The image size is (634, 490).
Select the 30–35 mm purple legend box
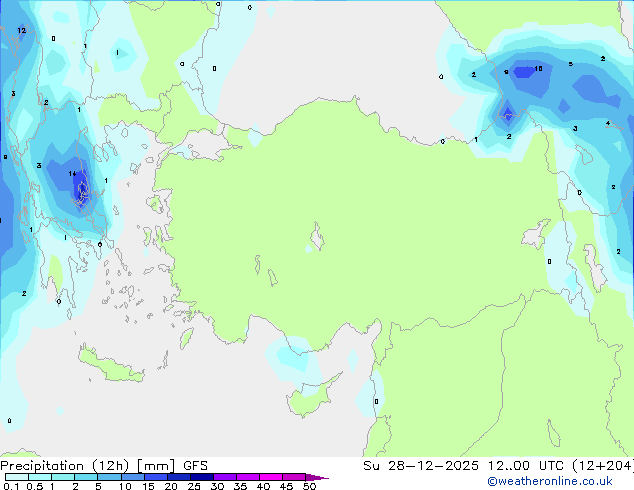point(224,477)
